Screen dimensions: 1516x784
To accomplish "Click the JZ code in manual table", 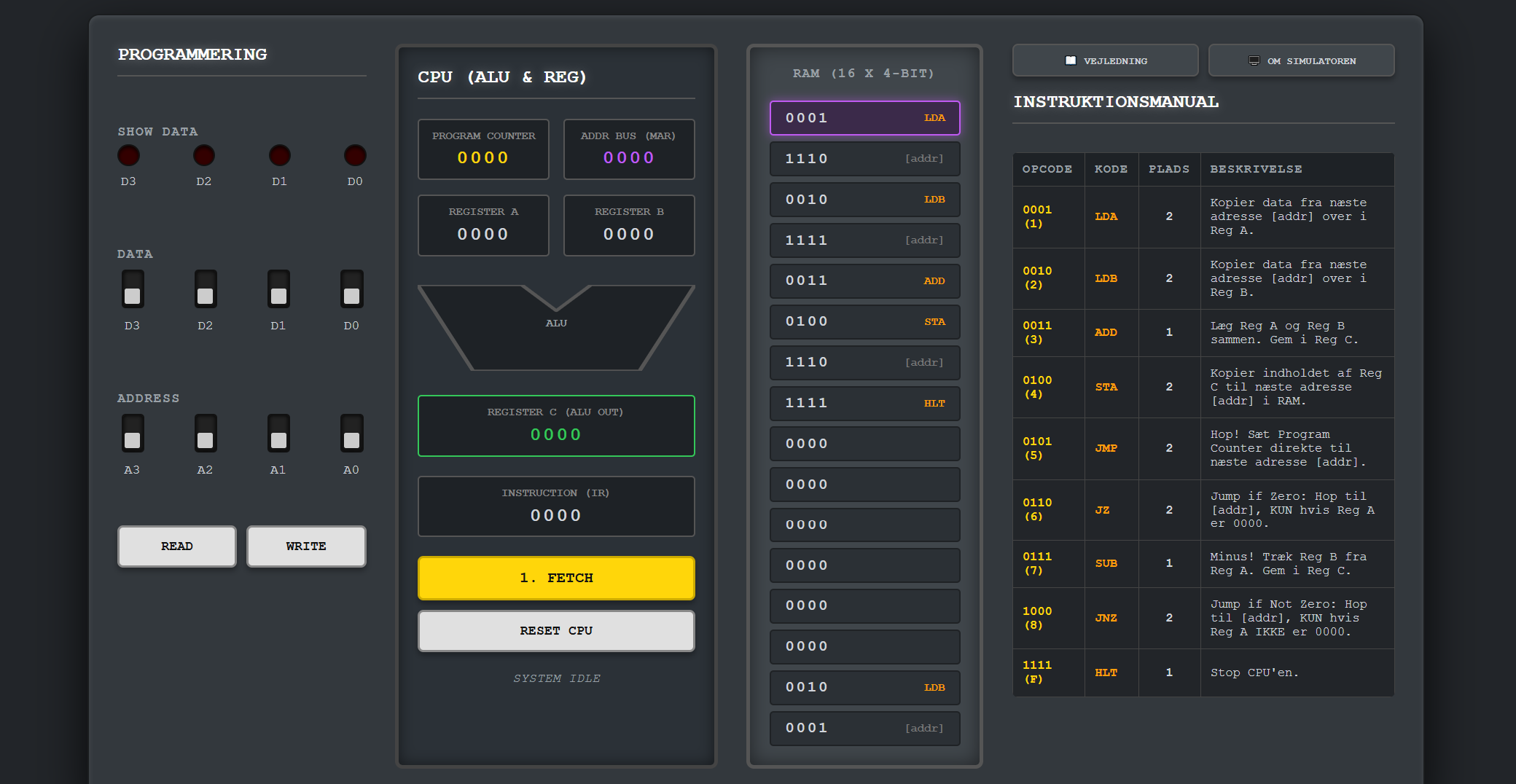I will coord(1102,510).
